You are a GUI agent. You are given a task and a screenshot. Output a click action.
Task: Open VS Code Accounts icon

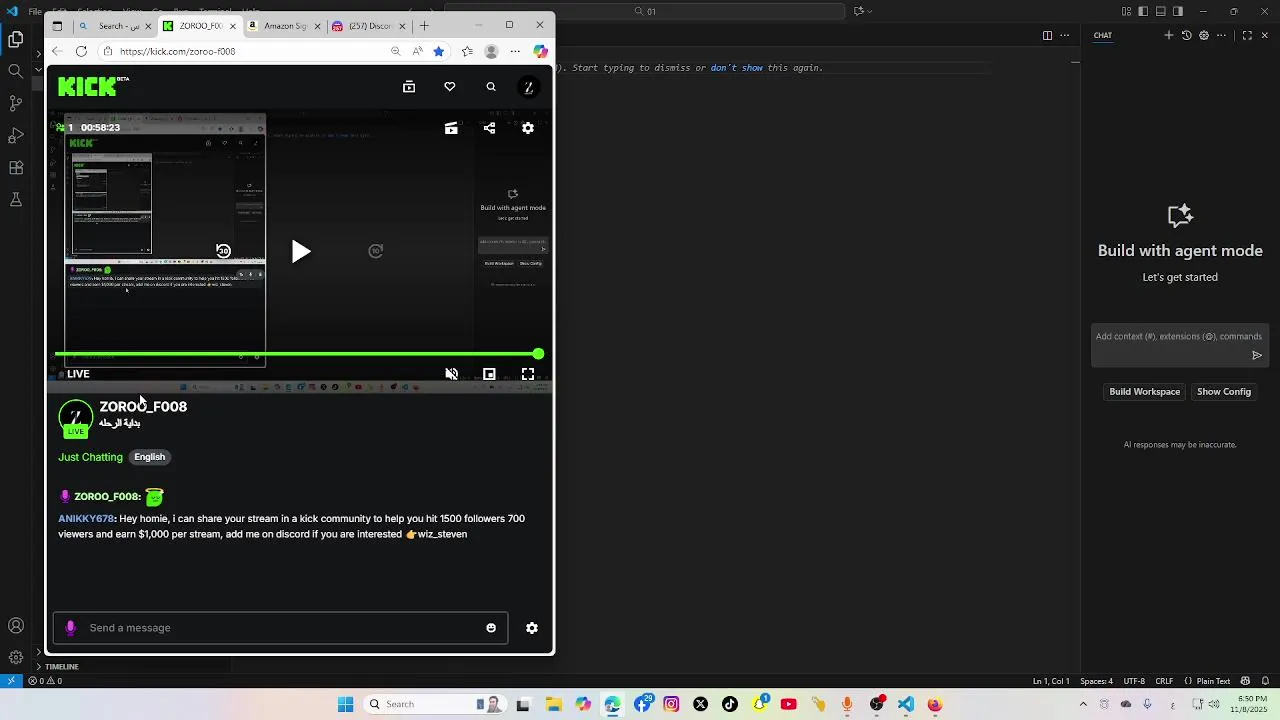click(16, 626)
